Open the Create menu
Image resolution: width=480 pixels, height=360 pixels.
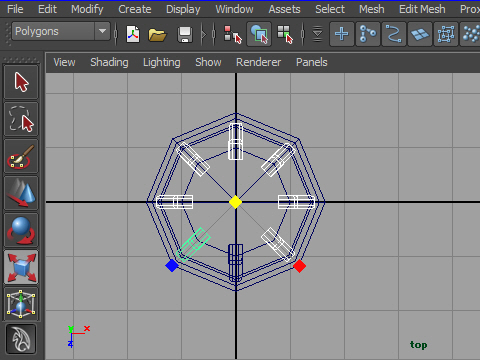[x=135, y=9]
